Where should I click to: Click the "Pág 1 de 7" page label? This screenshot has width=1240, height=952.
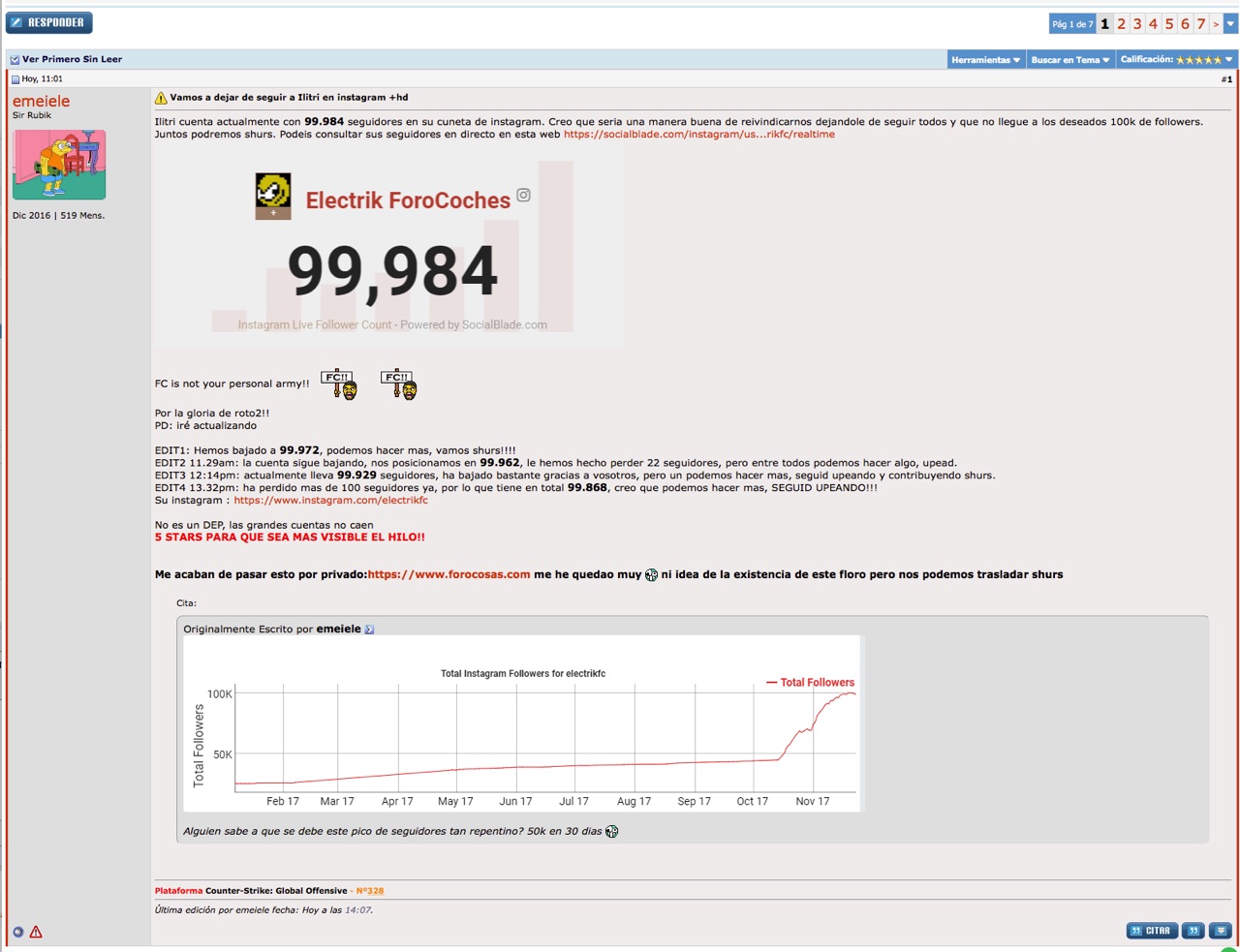point(1072,24)
